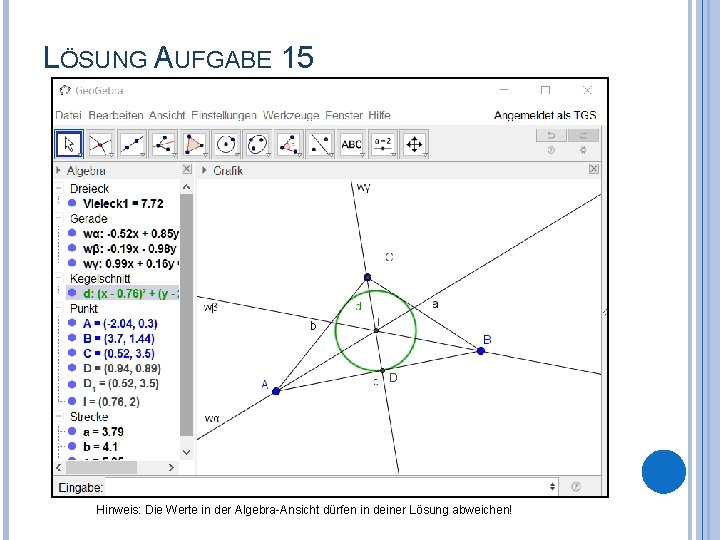
Task: Select the Angle tool
Action: point(289,145)
